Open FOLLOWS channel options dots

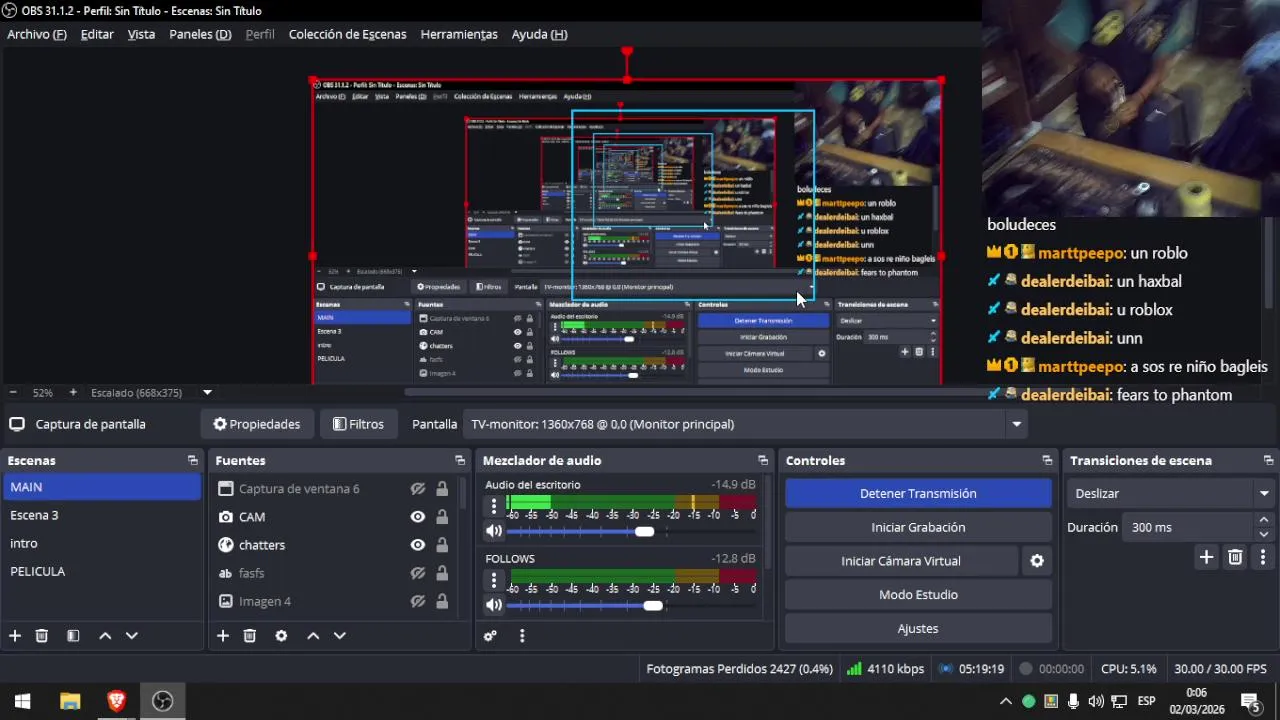tap(494, 580)
